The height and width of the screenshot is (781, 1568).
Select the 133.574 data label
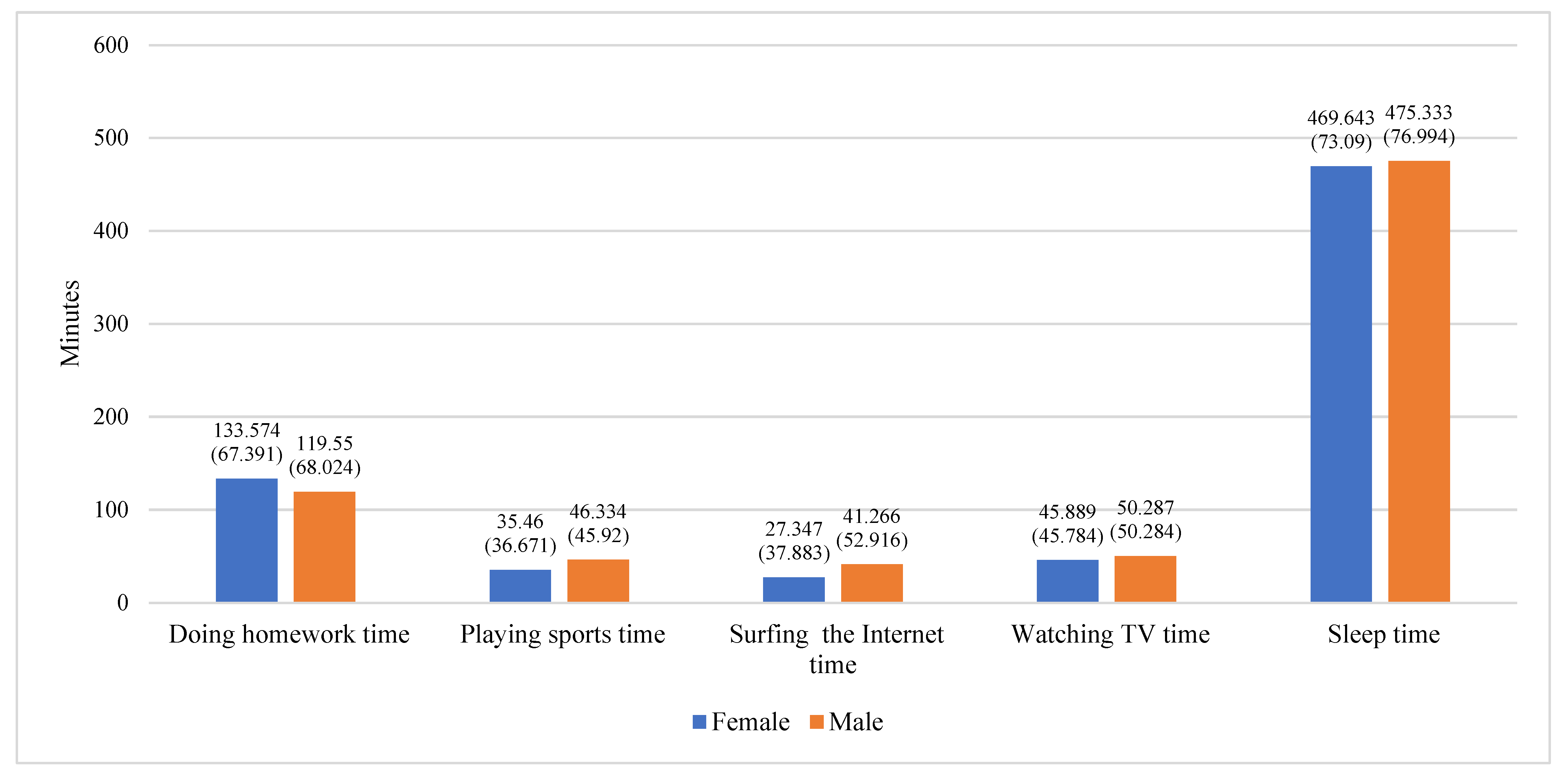click(246, 430)
